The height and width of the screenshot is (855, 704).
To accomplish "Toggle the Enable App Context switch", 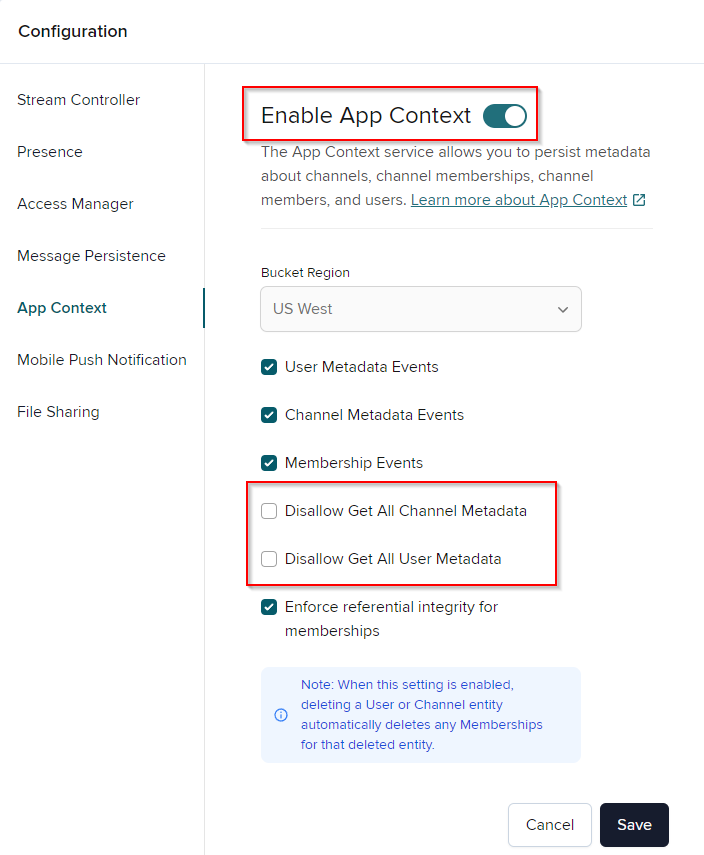I will (x=504, y=116).
